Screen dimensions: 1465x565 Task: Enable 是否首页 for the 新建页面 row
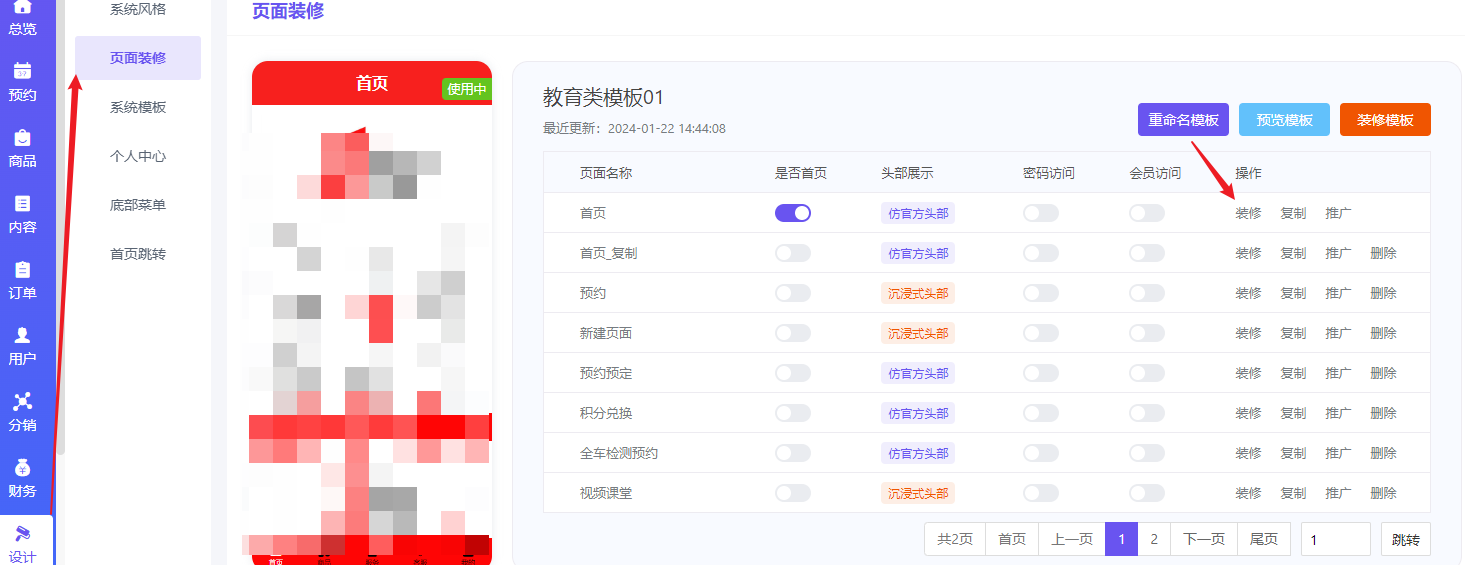pos(793,333)
